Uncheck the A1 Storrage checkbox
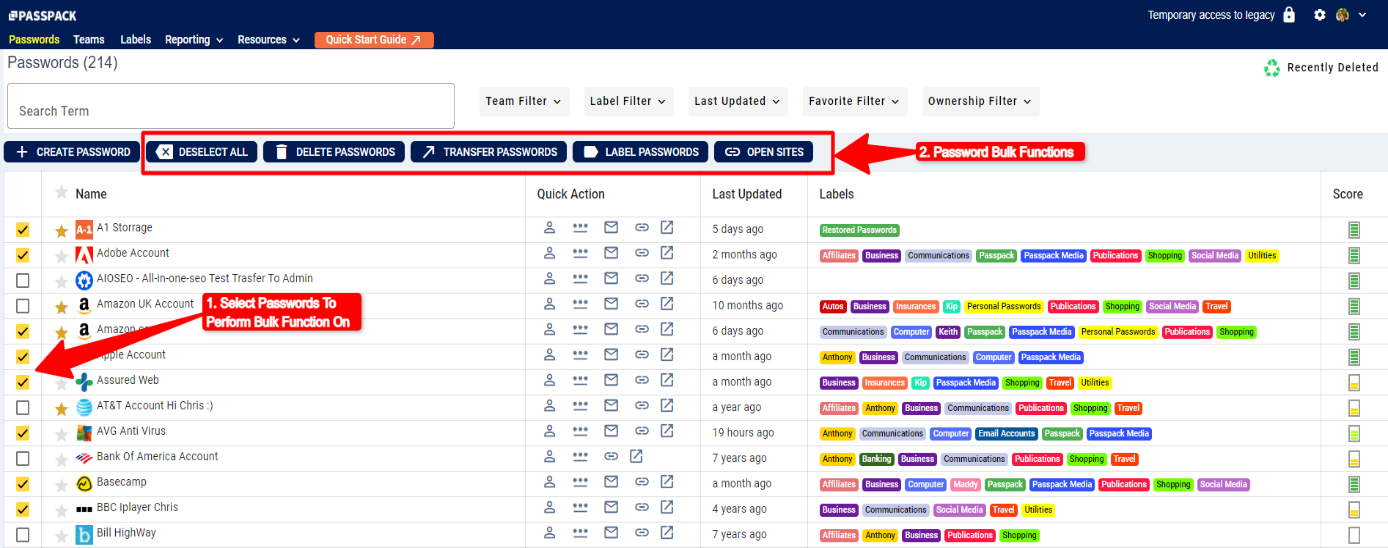Image resolution: width=1388 pixels, height=548 pixels. 23,230
